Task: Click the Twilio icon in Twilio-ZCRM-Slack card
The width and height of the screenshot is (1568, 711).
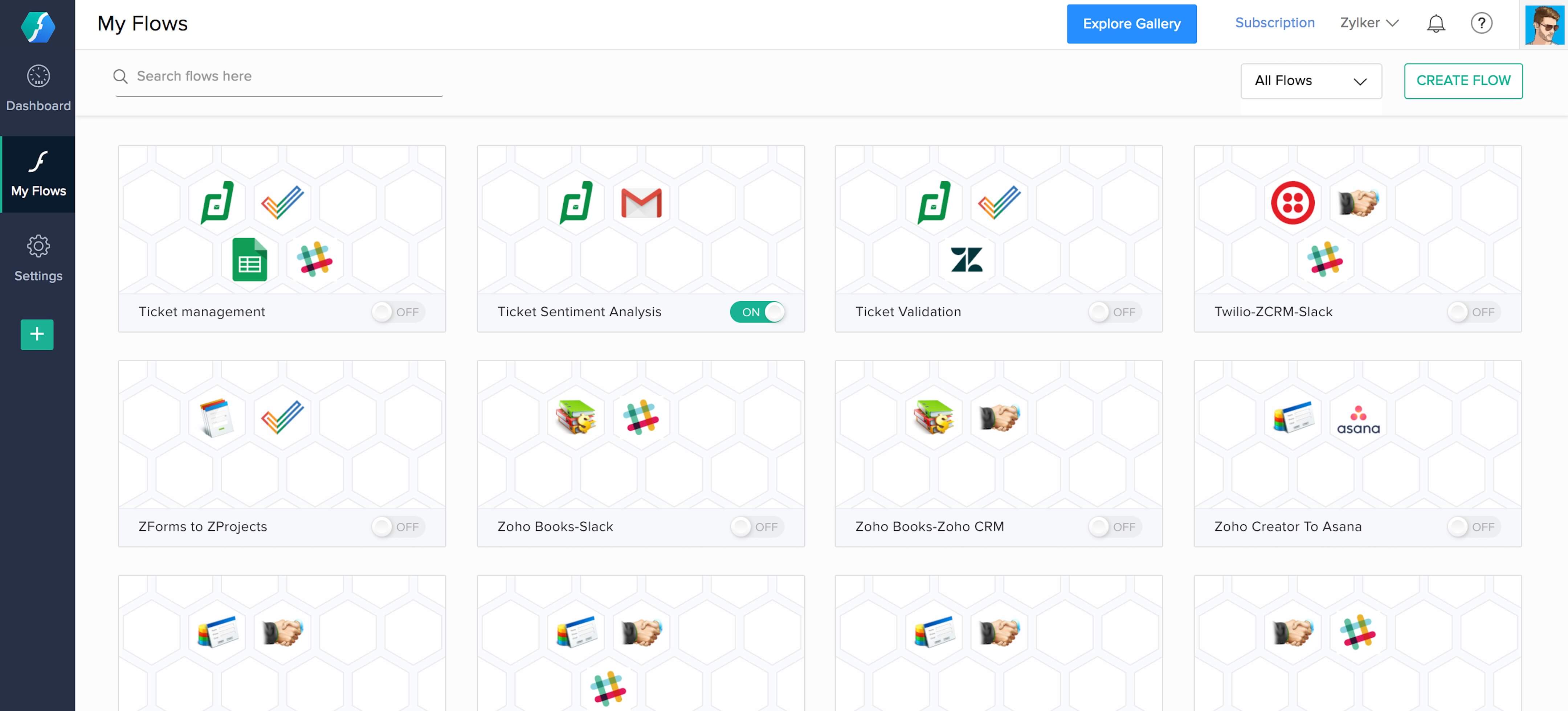Action: (x=1292, y=202)
